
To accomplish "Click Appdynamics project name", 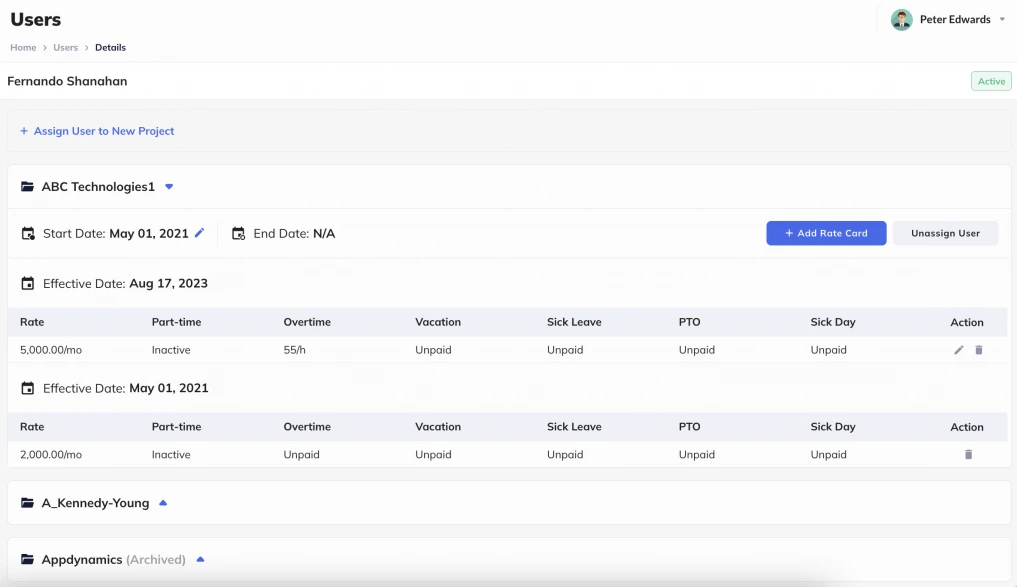I will pyautogui.click(x=82, y=559).
